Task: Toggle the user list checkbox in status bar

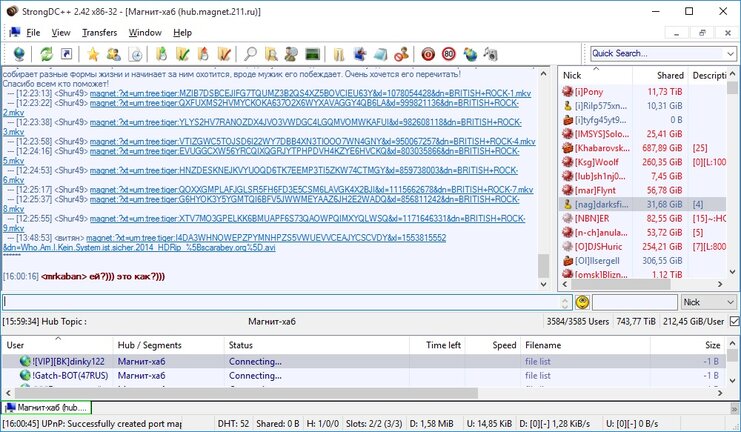Action: tap(734, 321)
